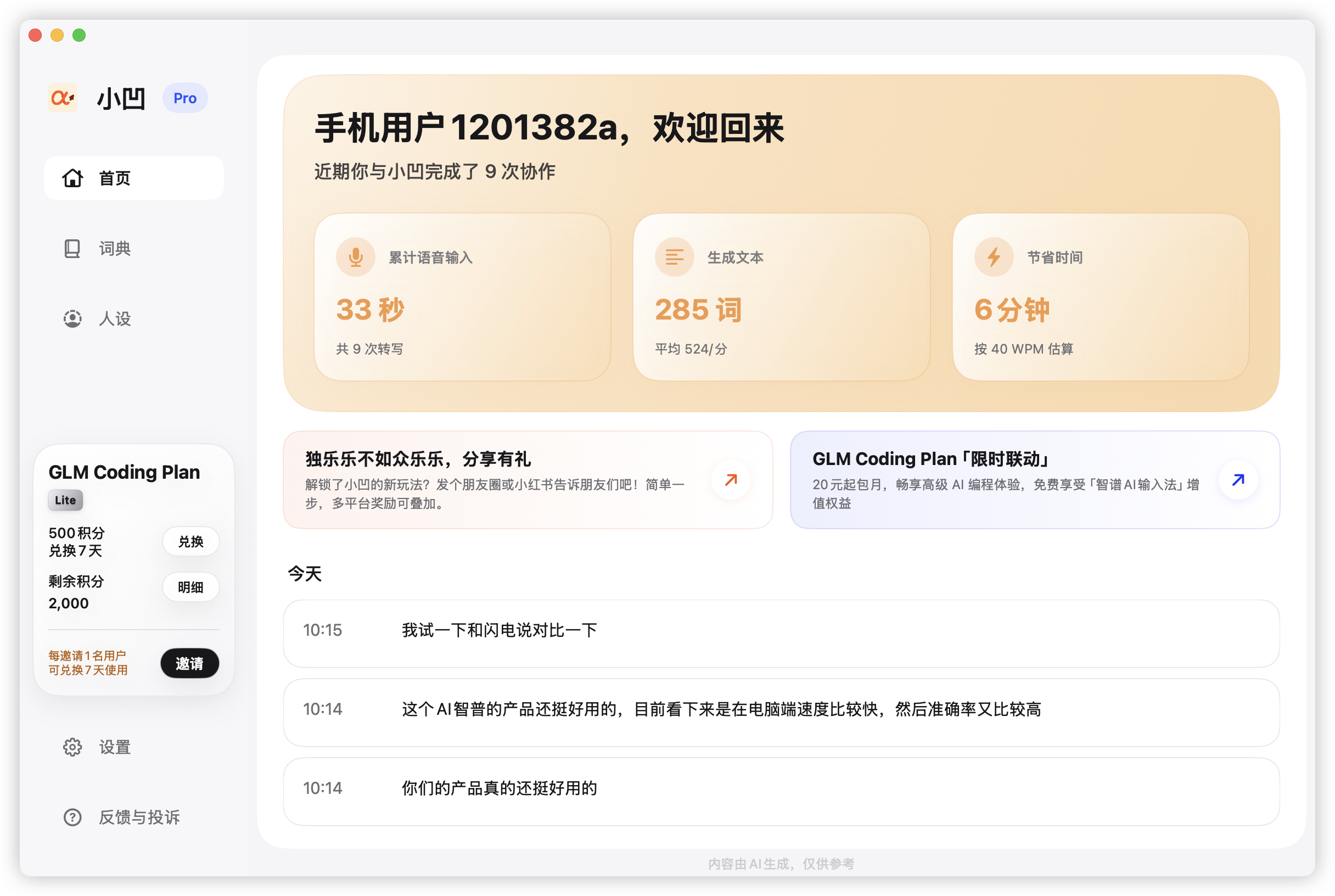This screenshot has height=896, width=1335.
Task: Click the persona face icon beside 人设
Action: click(x=72, y=319)
